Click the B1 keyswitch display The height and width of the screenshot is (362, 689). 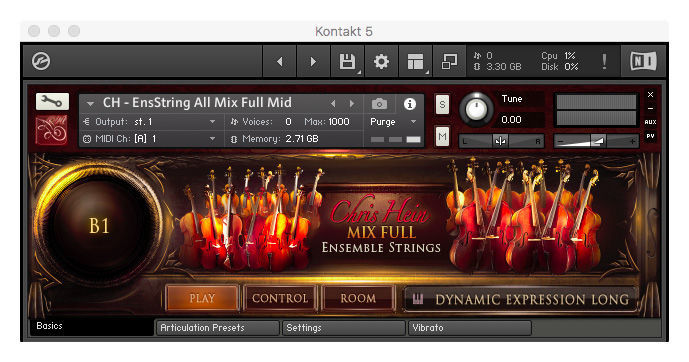pos(99,225)
